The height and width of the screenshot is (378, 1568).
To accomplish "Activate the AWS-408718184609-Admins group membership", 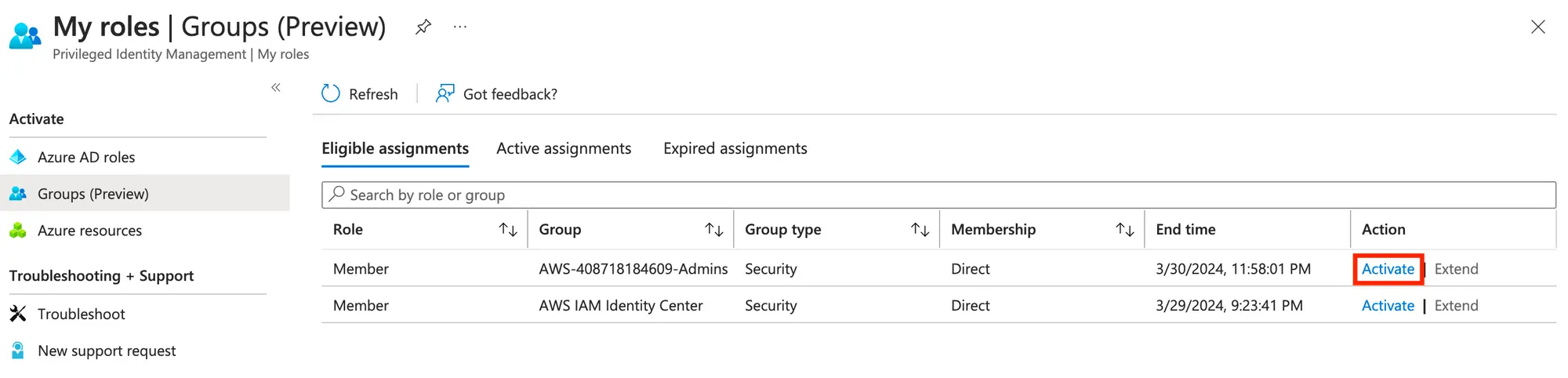I will point(1388,269).
